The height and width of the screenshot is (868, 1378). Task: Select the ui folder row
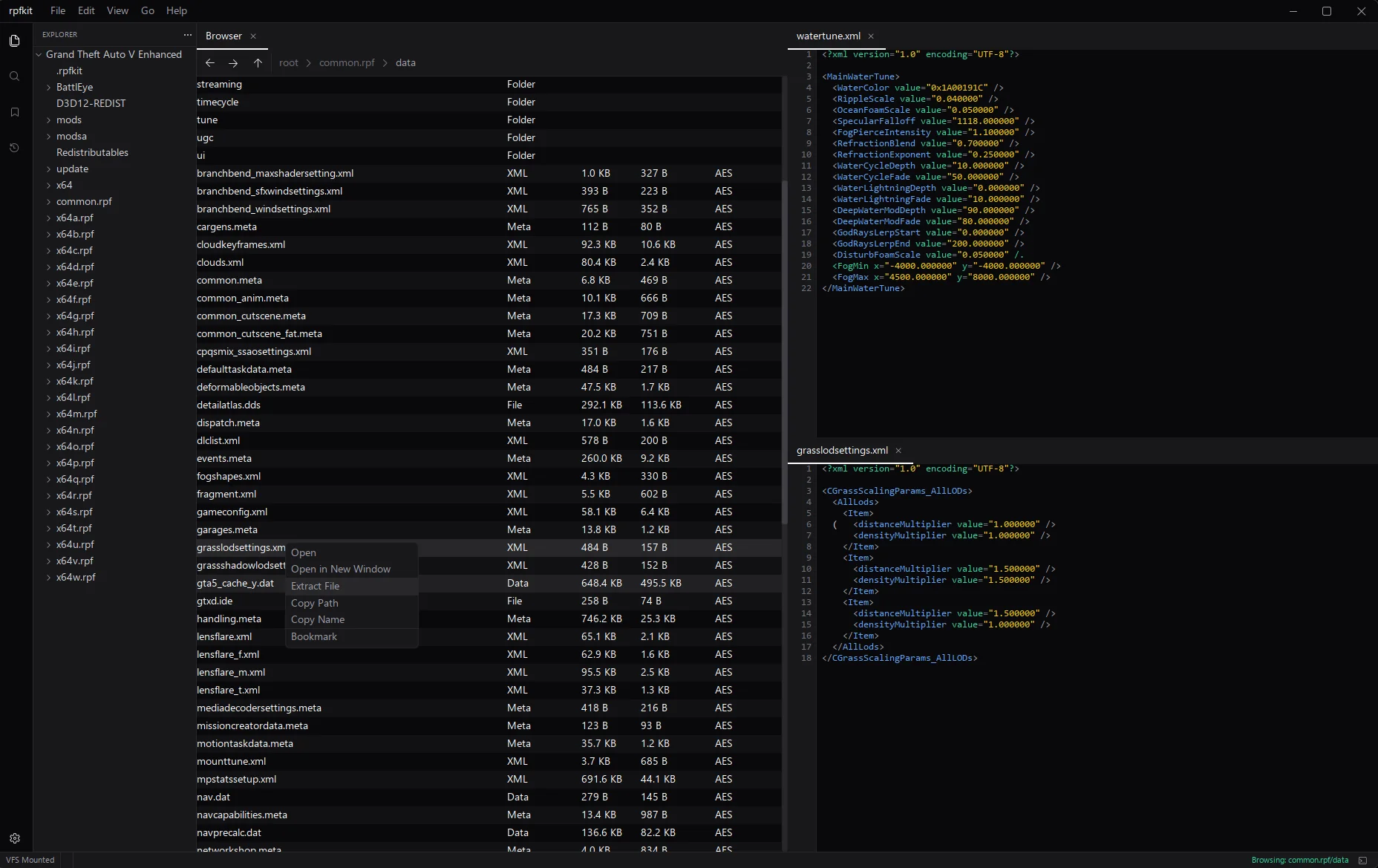(x=489, y=155)
